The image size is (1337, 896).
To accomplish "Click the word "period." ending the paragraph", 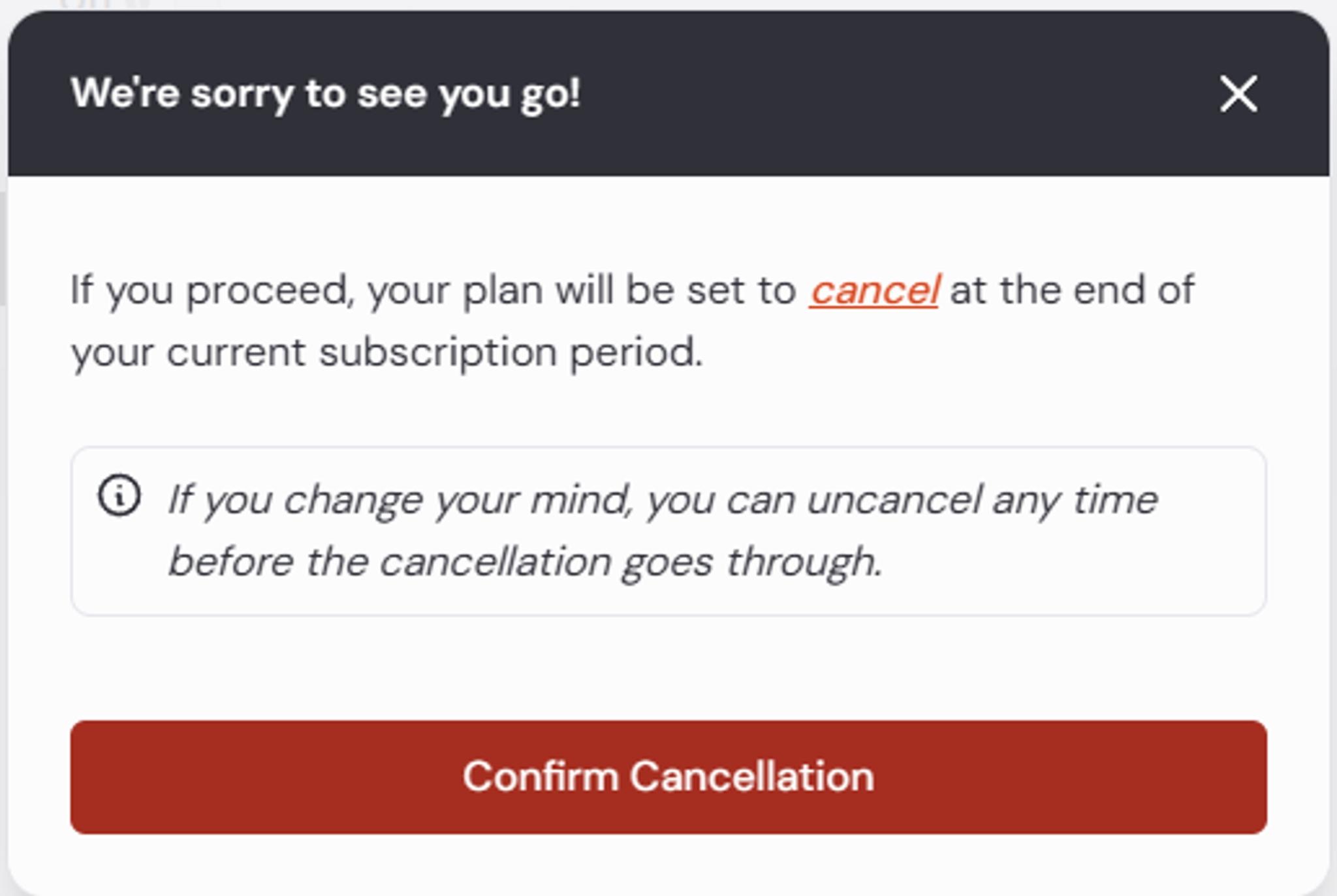I will pos(637,353).
